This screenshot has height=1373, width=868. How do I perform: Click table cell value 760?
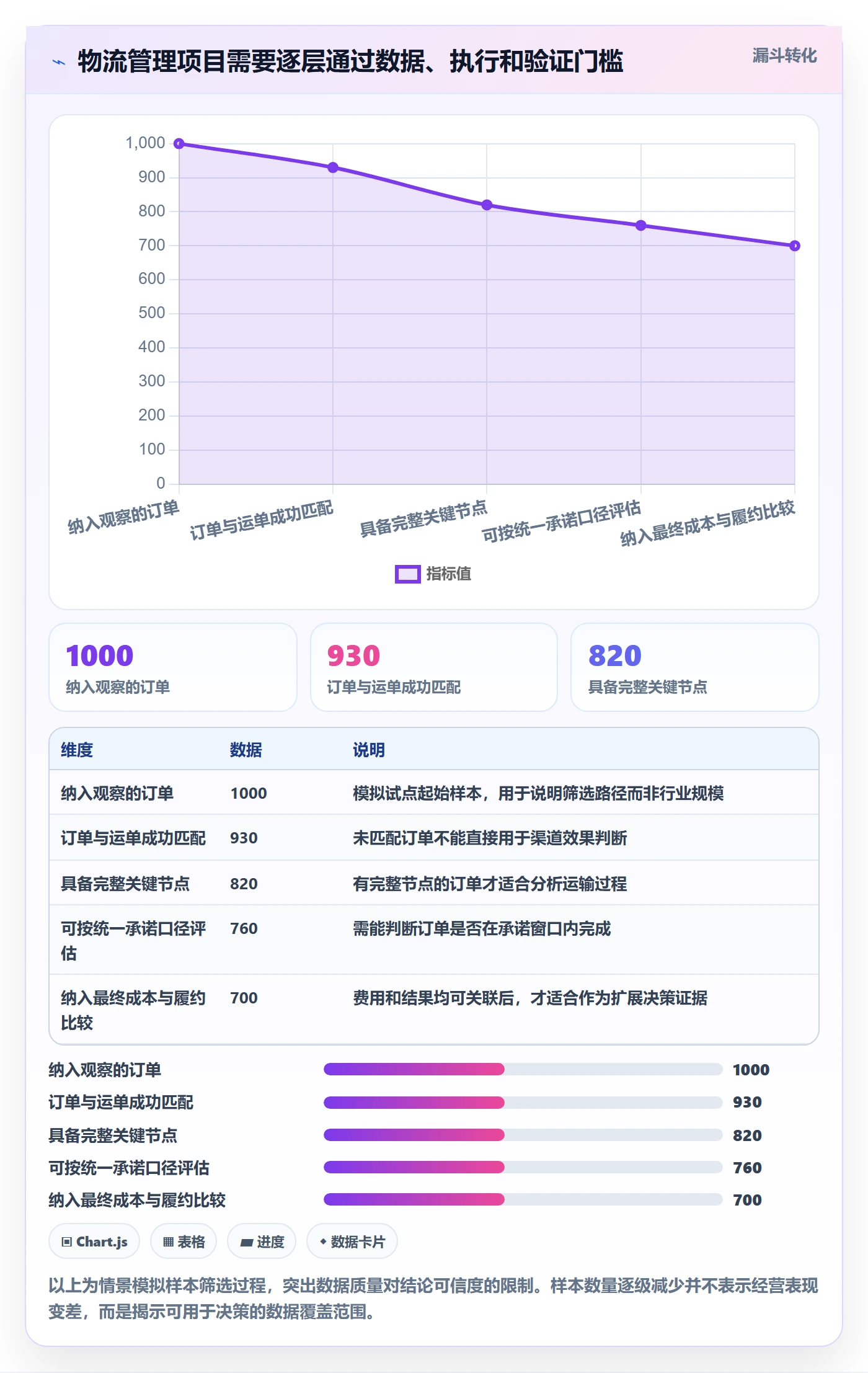coord(244,928)
